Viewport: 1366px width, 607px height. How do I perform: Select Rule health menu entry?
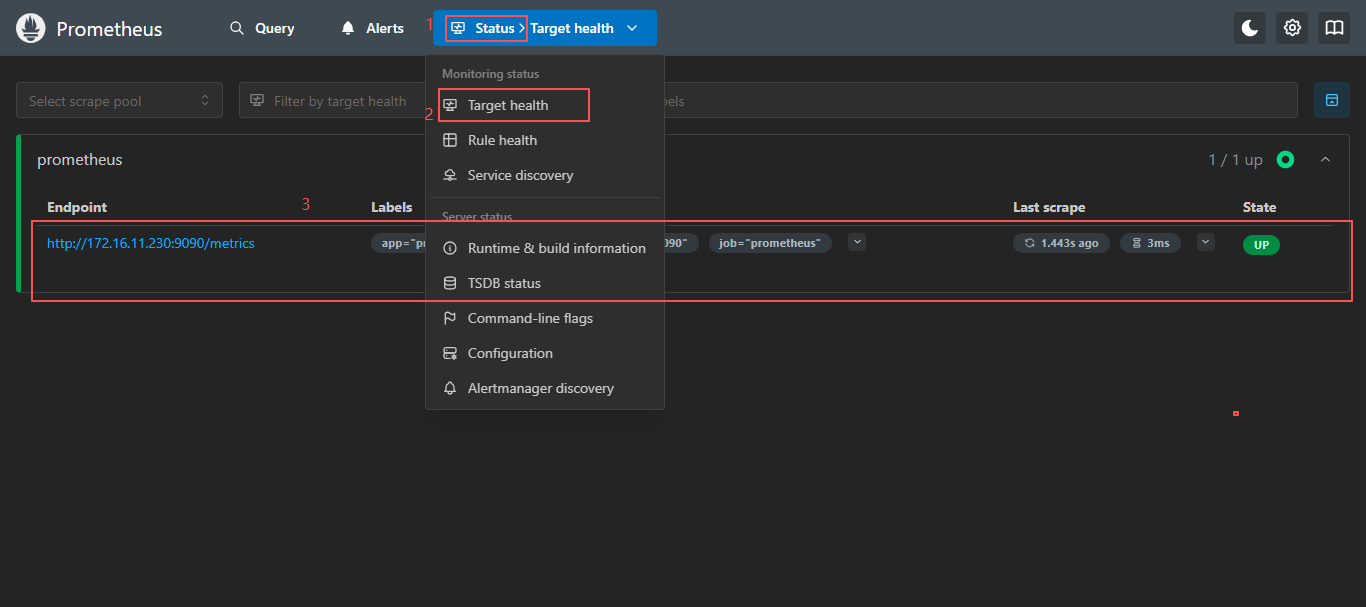pos(502,140)
